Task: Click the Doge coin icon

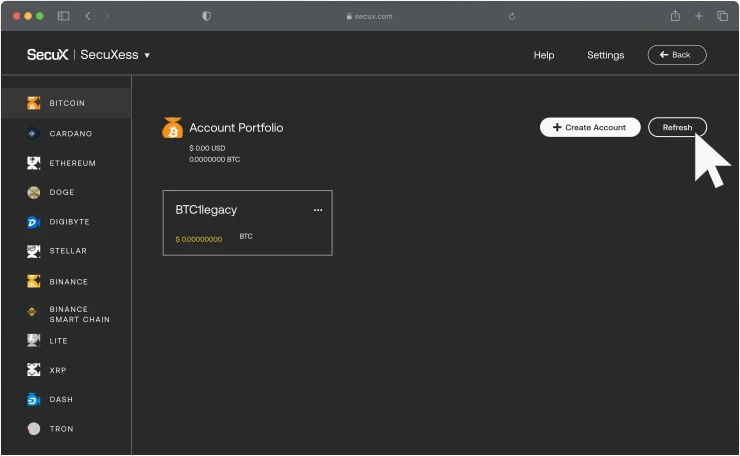Action: (x=34, y=192)
